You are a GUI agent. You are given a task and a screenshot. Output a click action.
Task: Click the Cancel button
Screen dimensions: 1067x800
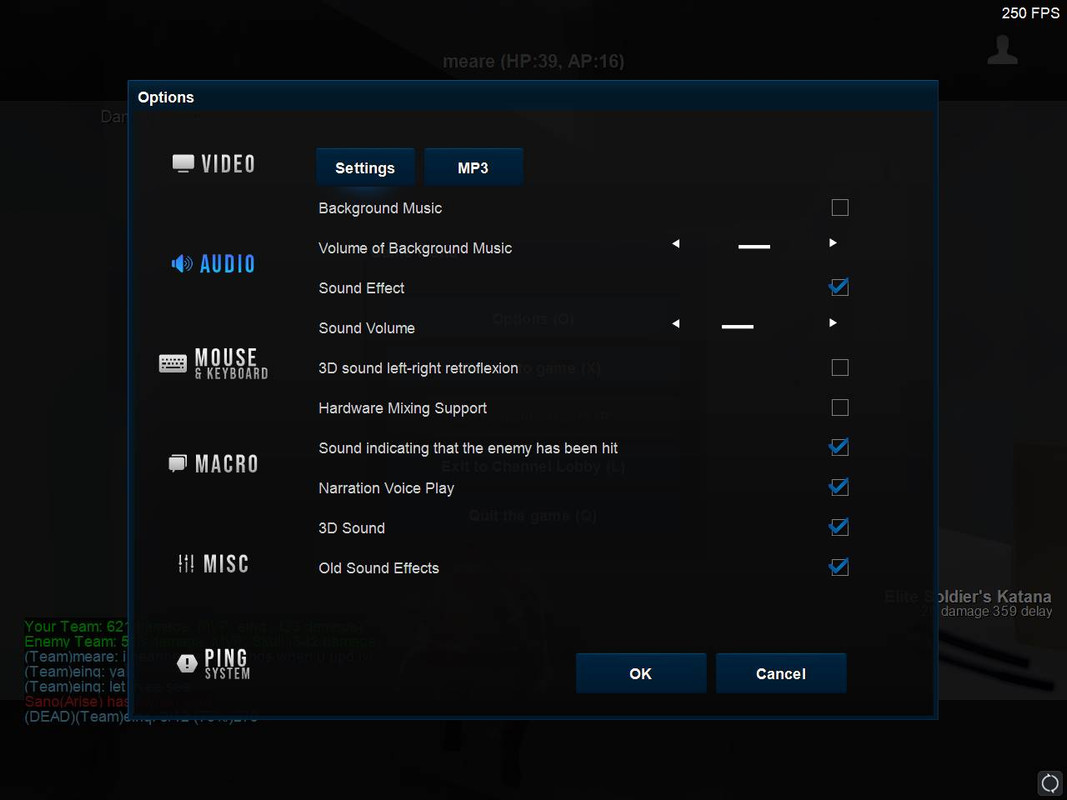781,673
